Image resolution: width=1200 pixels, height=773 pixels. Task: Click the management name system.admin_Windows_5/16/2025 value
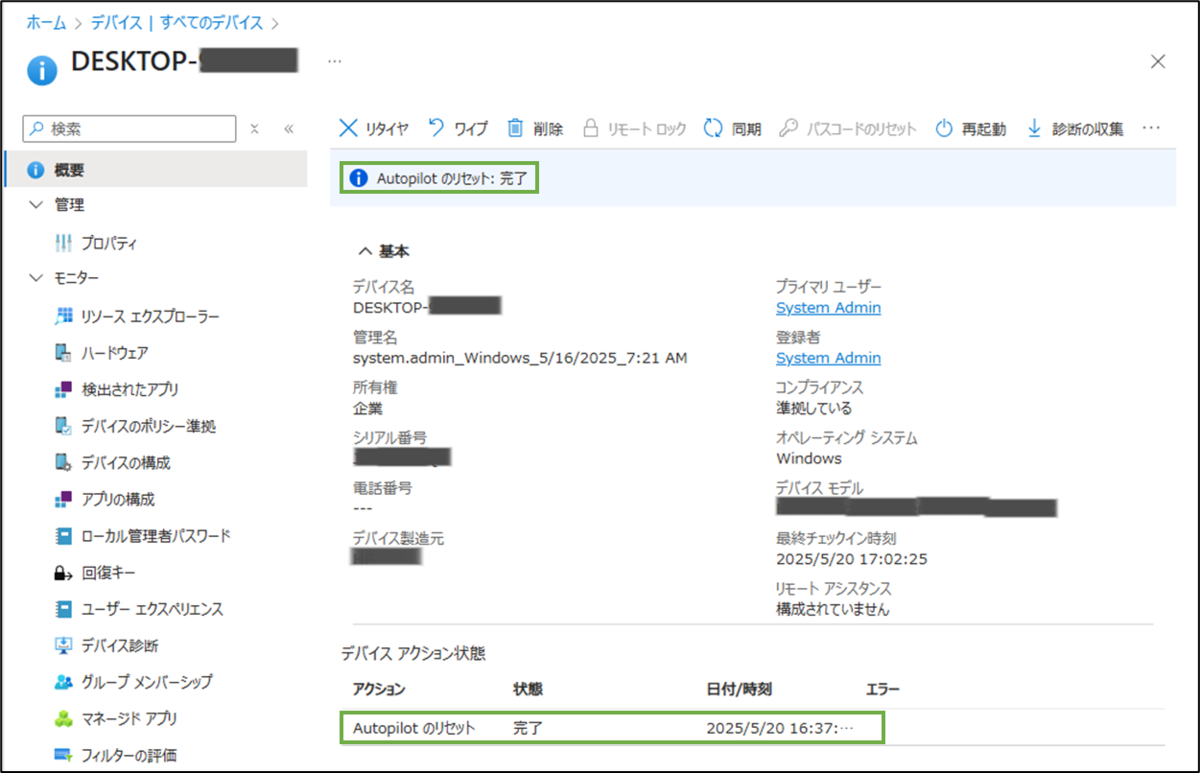point(520,357)
